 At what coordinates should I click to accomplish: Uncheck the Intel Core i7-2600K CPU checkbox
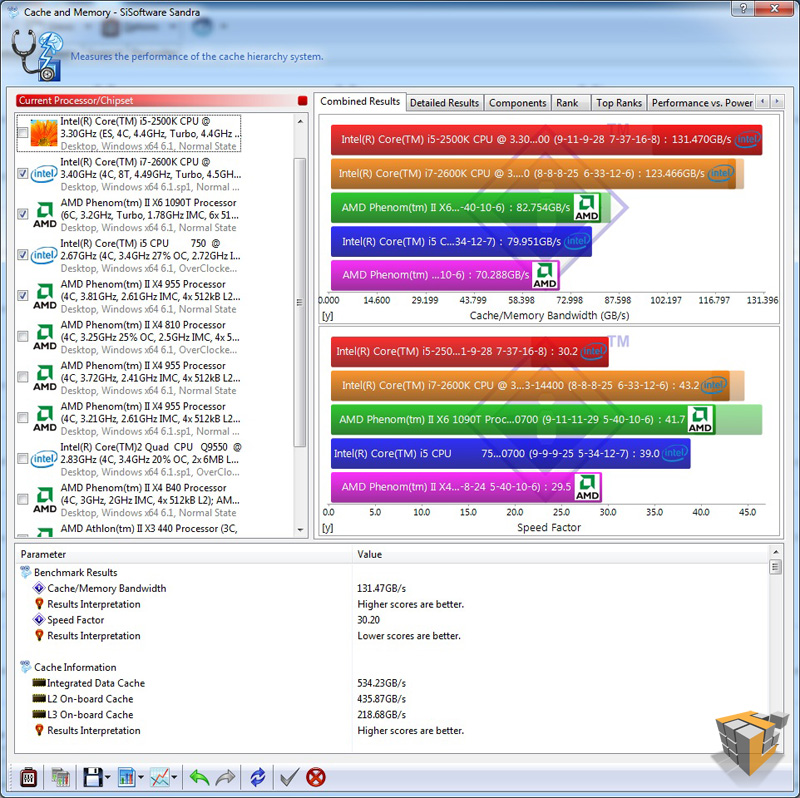pos(22,173)
